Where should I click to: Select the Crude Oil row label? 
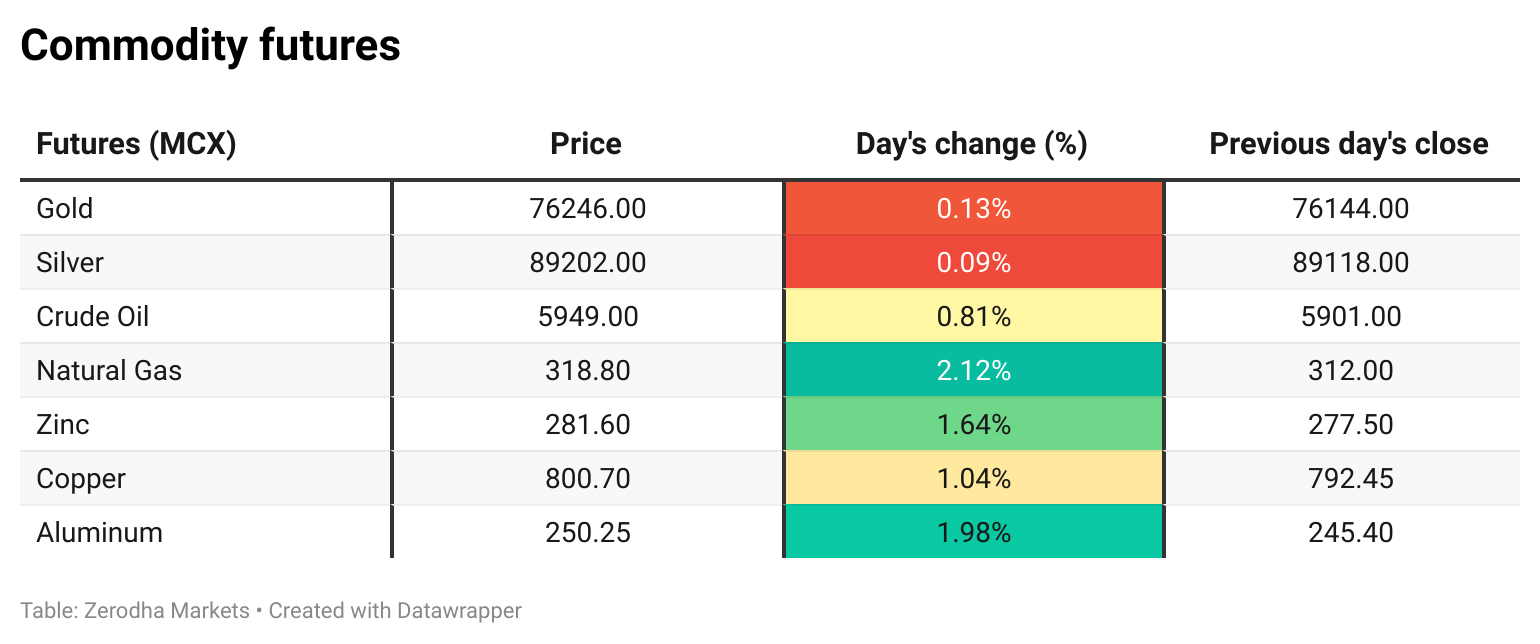[x=93, y=316]
